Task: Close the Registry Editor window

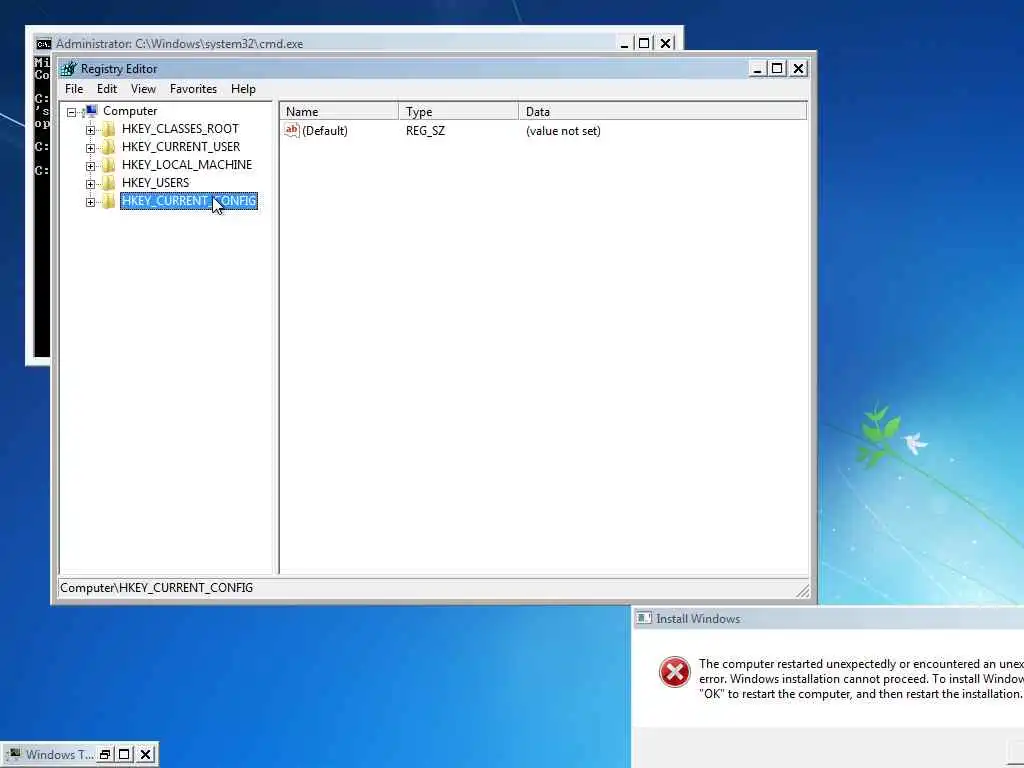Action: pos(798,69)
